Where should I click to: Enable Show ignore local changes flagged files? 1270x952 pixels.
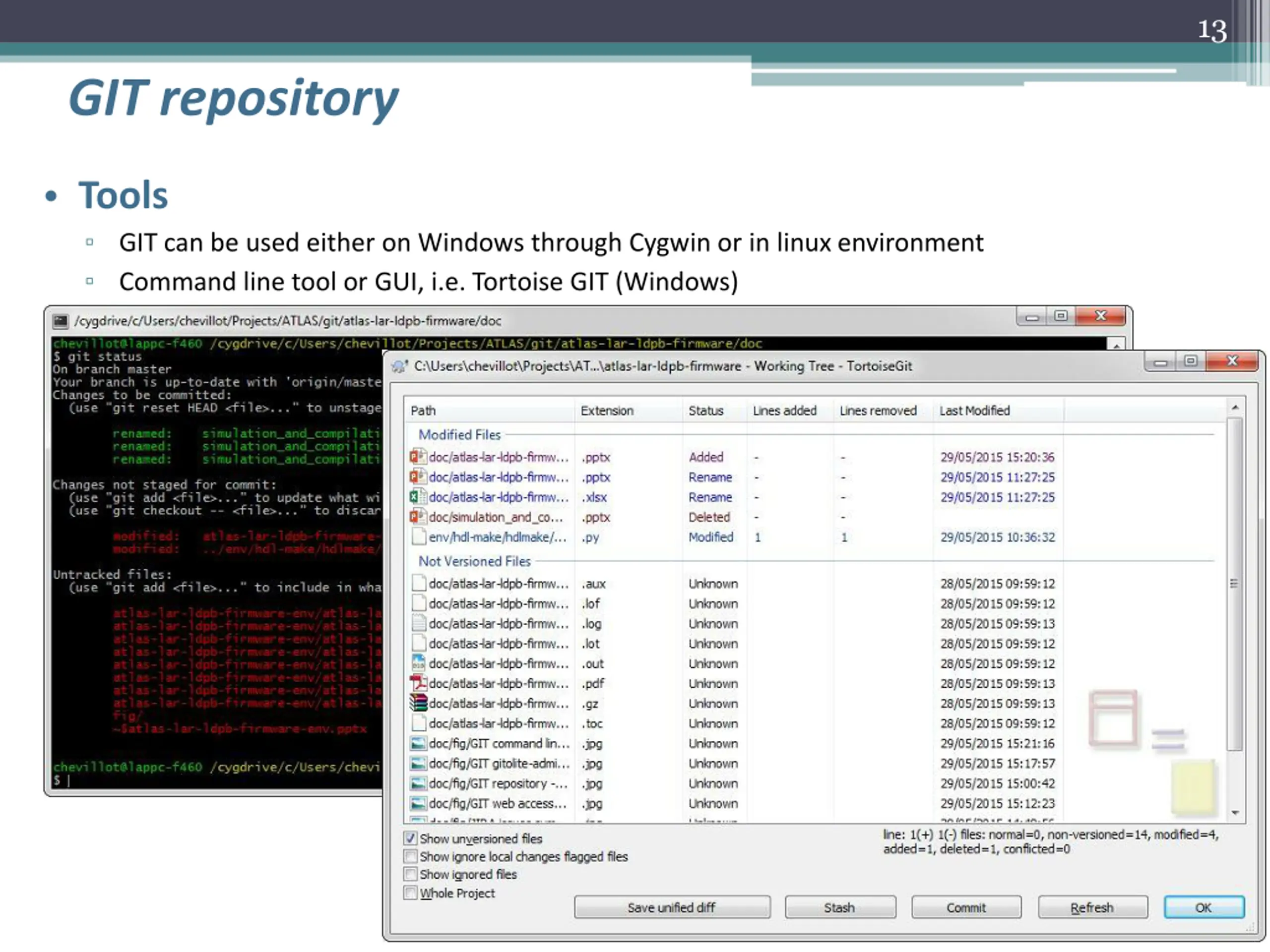point(410,857)
